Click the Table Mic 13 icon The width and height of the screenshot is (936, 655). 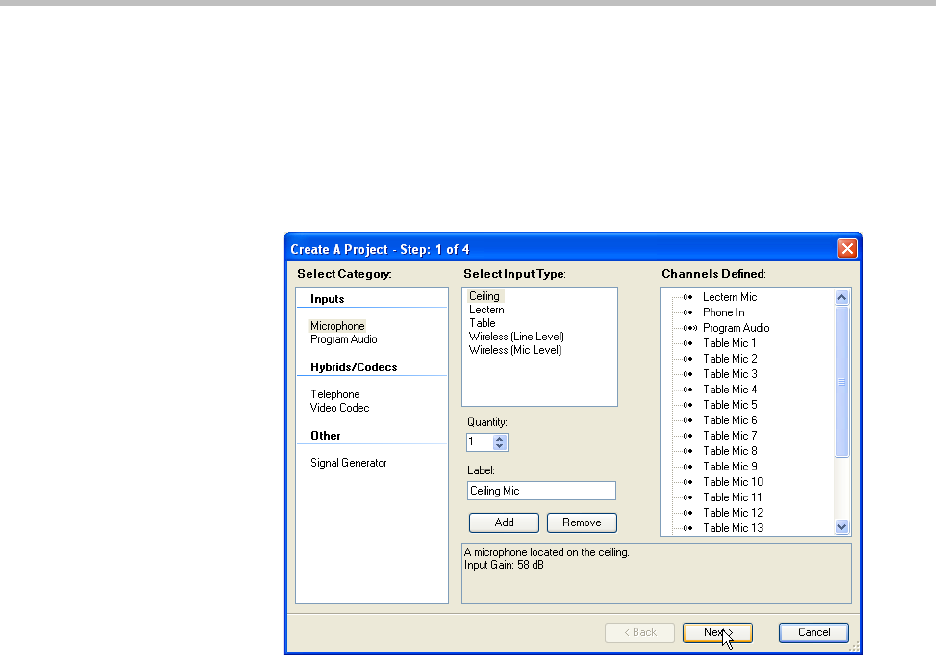pos(689,528)
